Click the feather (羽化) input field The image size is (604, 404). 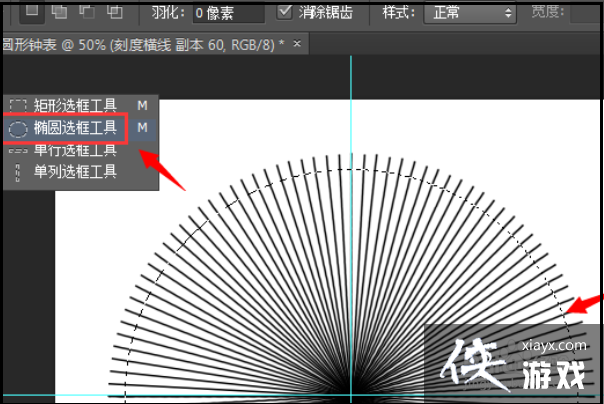tap(228, 13)
